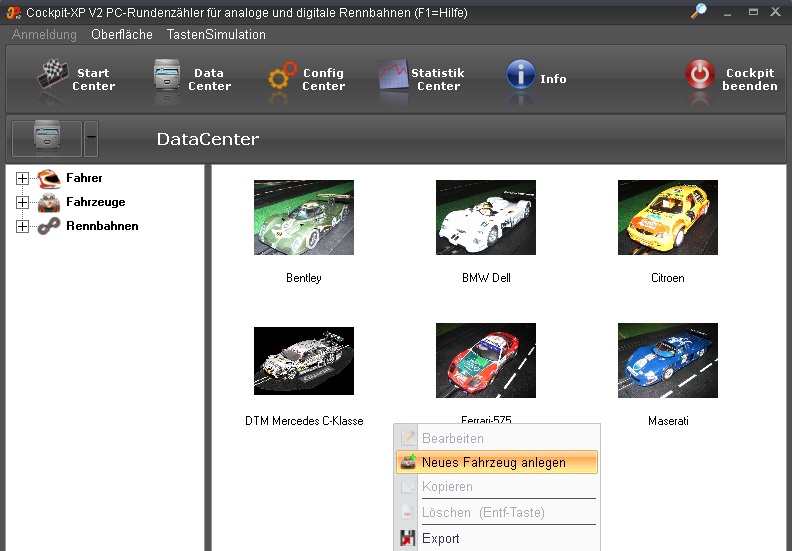This screenshot has height=551, width=792.
Task: Select the DTM Mercedes C-Klasse thumbnail
Action: click(304, 361)
